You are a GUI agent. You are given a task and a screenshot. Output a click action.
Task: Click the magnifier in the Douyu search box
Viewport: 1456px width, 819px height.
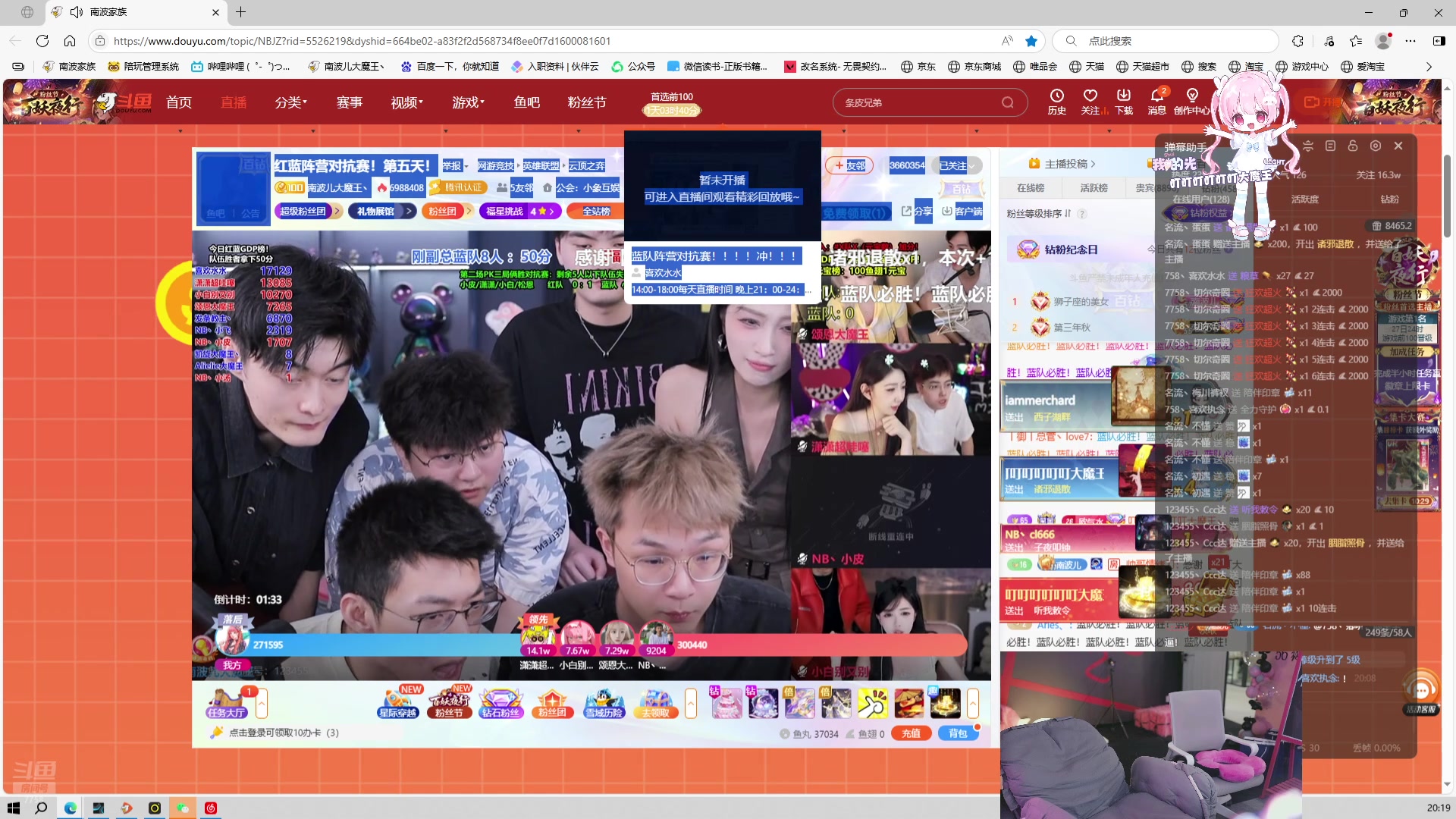click(1008, 102)
